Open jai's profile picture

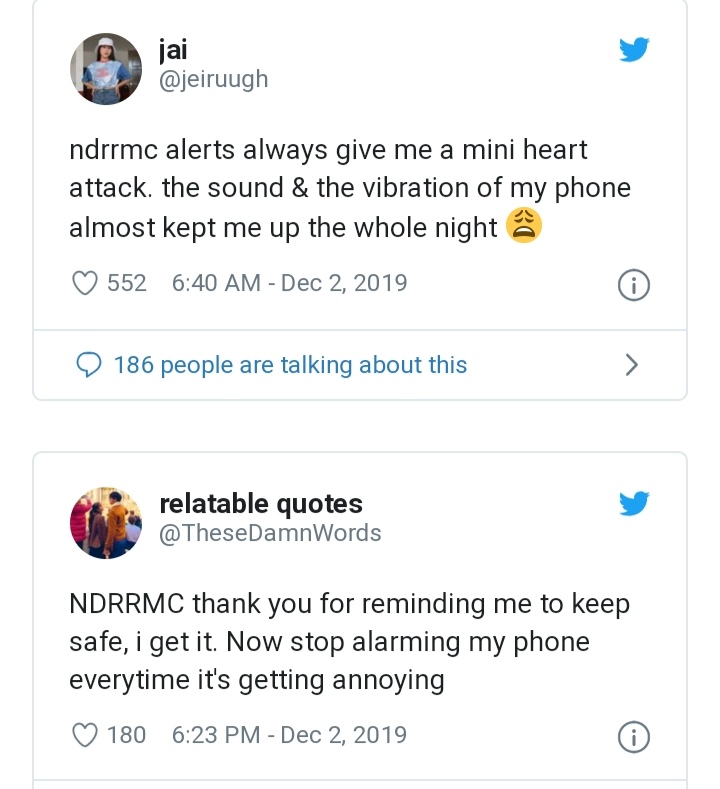click(x=106, y=70)
